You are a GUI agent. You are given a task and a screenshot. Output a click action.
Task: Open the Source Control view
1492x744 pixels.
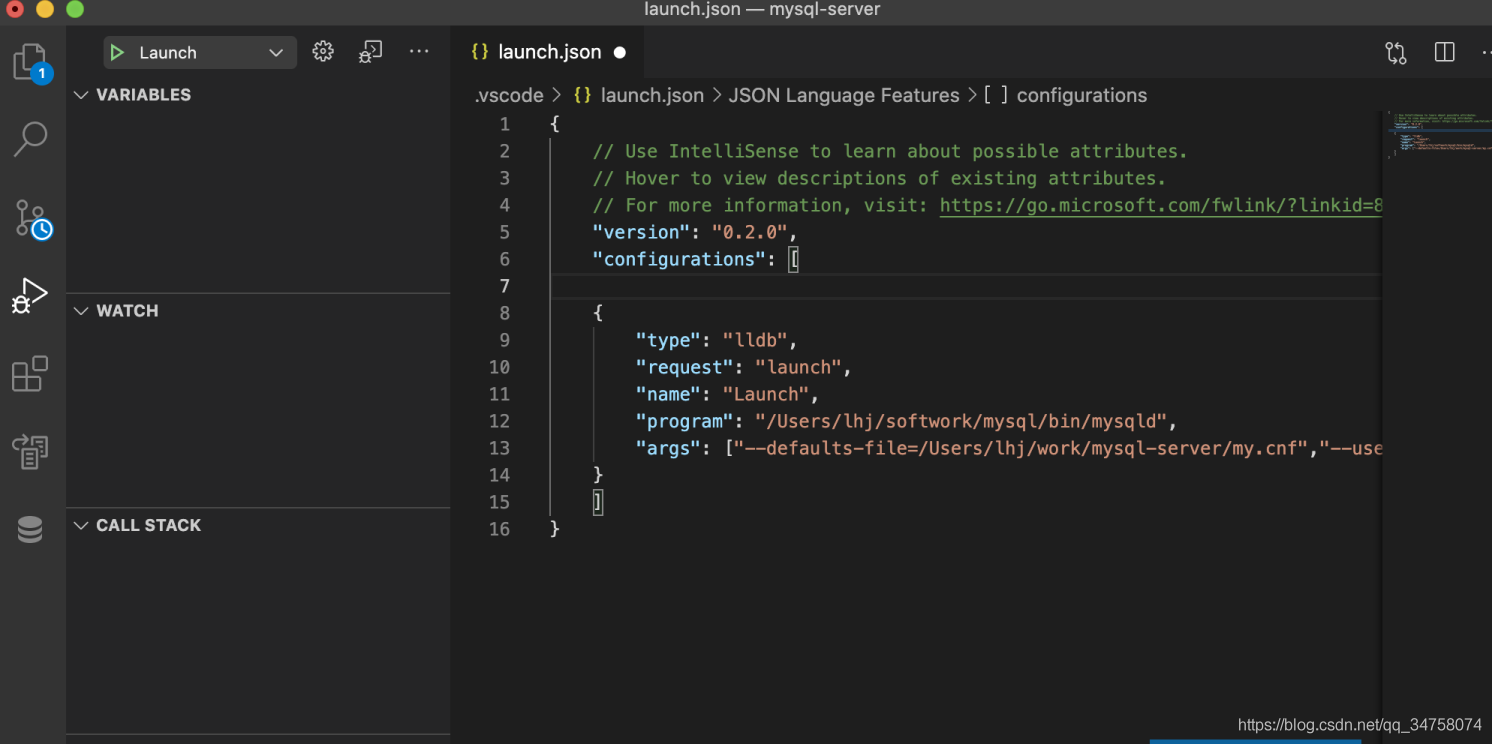pyautogui.click(x=30, y=219)
